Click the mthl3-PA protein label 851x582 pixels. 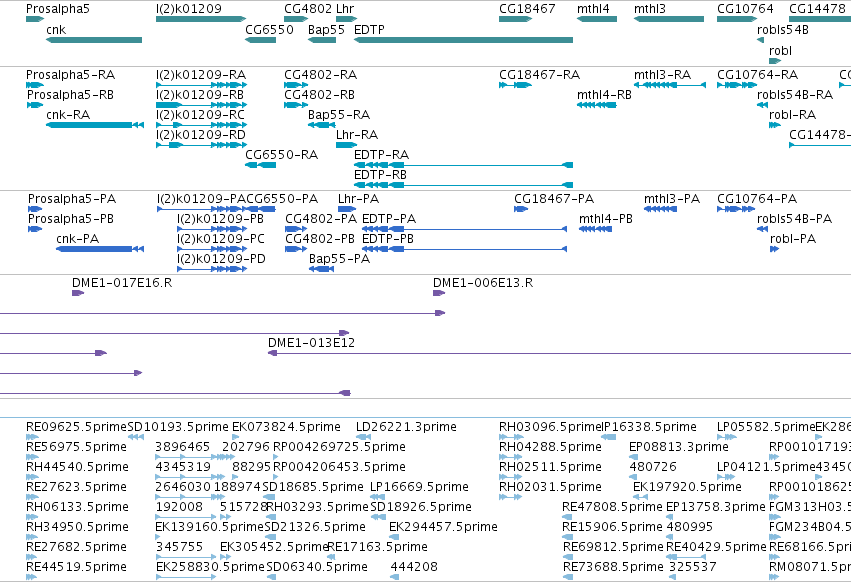pyautogui.click(x=672, y=199)
